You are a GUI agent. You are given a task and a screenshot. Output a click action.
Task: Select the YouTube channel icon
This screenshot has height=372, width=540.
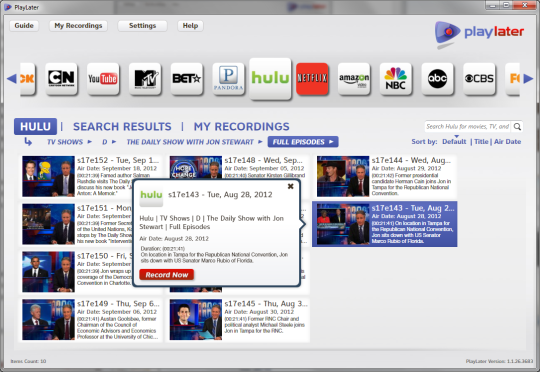[103, 79]
